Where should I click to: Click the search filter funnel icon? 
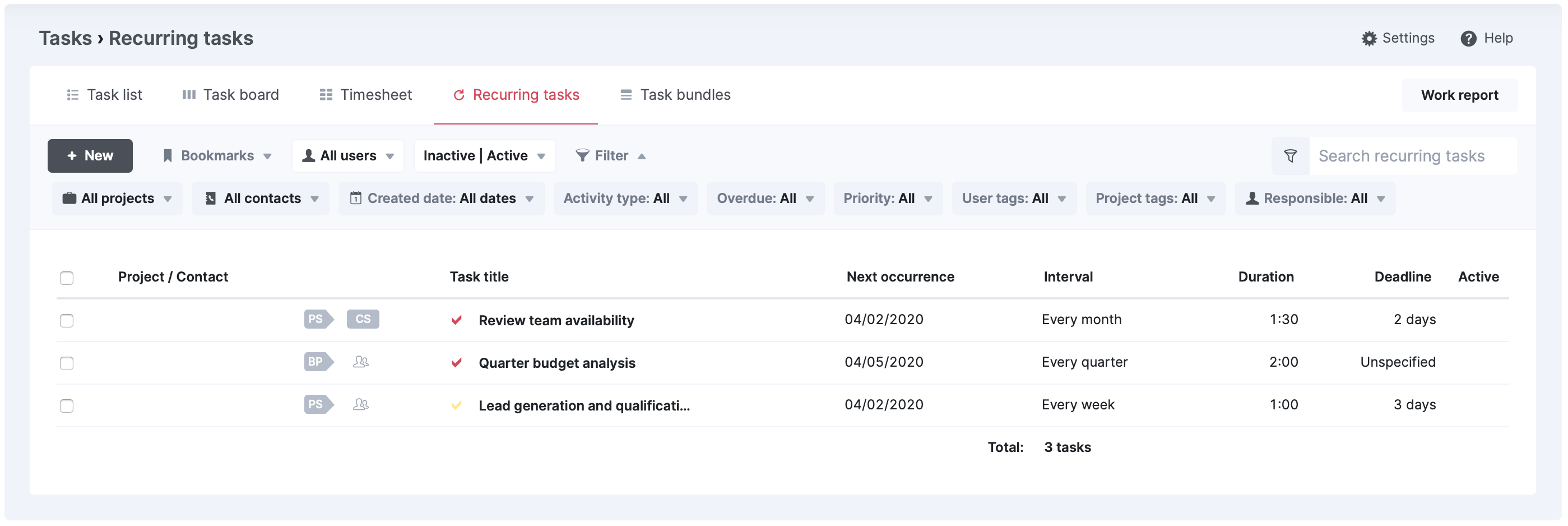(x=1290, y=156)
